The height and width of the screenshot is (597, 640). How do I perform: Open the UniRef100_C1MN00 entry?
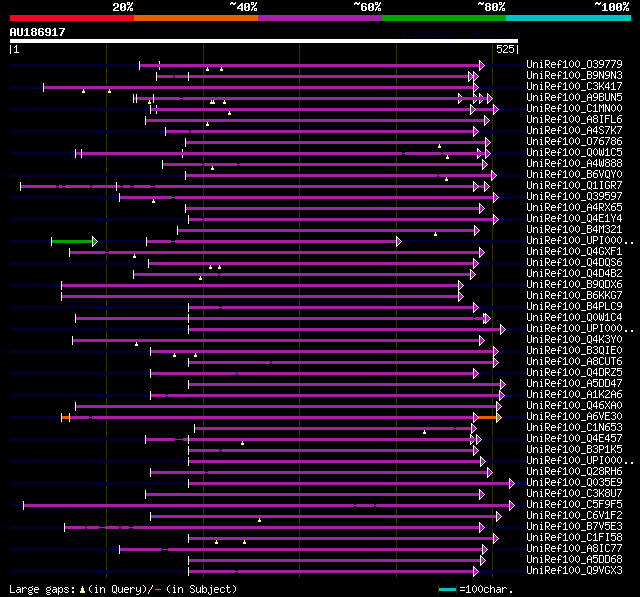coord(574,109)
